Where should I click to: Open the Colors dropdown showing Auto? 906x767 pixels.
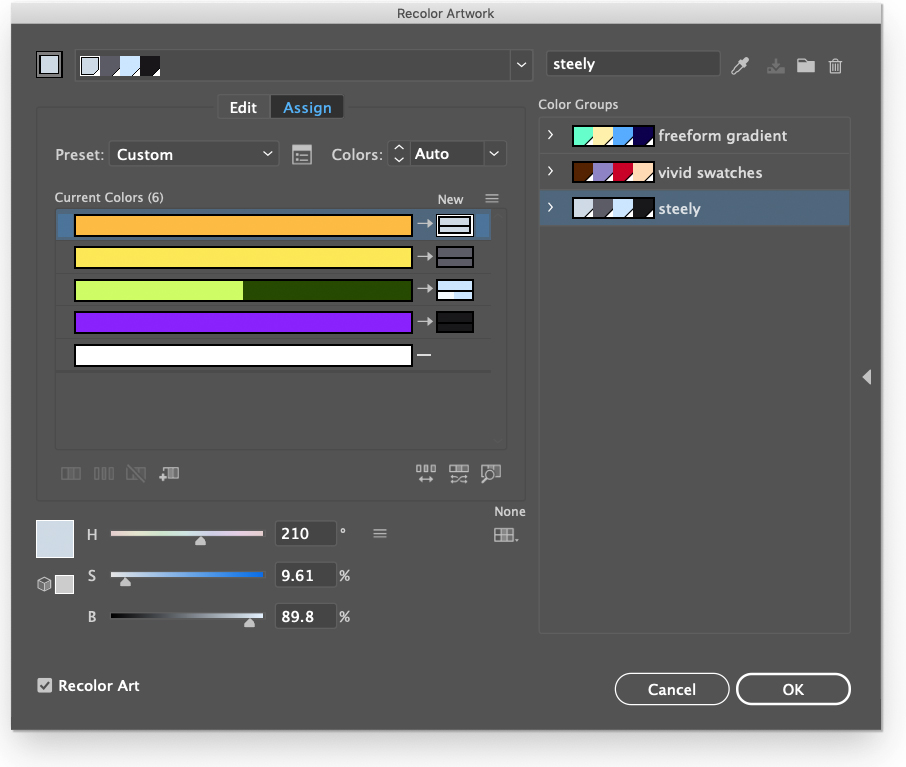pos(458,154)
